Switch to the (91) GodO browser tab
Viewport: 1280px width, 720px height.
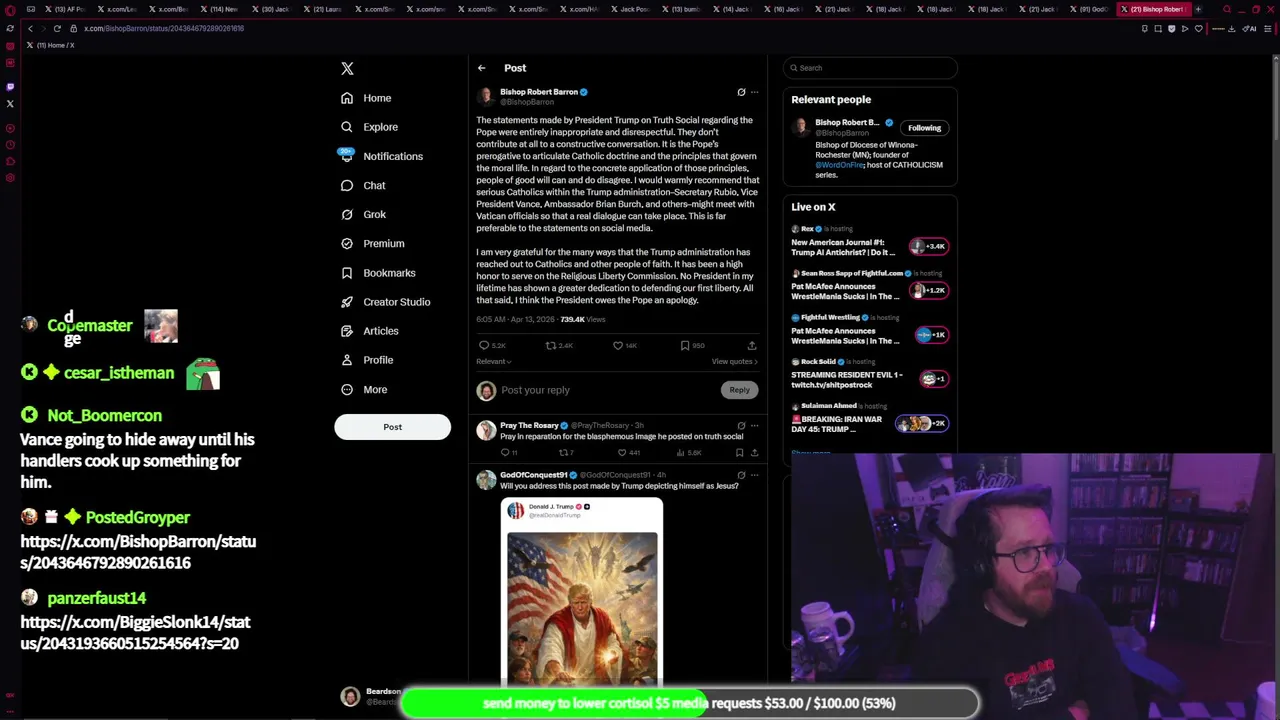(1090, 9)
